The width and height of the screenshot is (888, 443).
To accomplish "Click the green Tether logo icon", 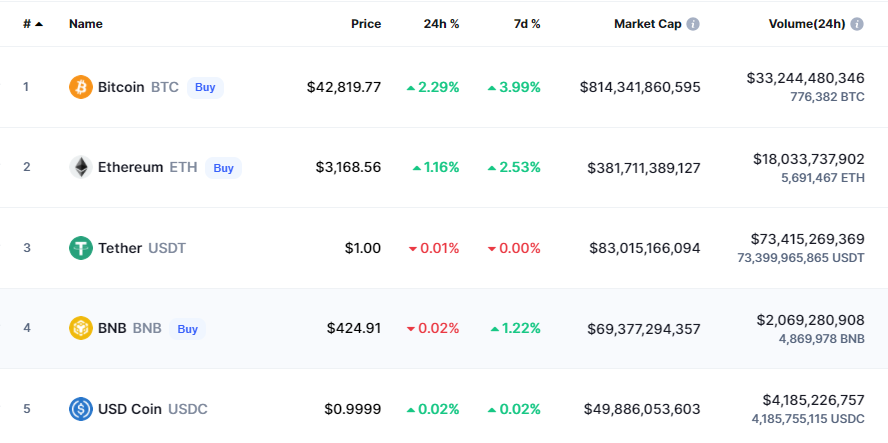I will coord(80,248).
